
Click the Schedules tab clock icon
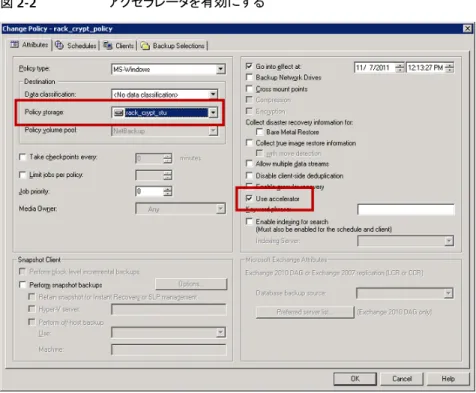59,45
